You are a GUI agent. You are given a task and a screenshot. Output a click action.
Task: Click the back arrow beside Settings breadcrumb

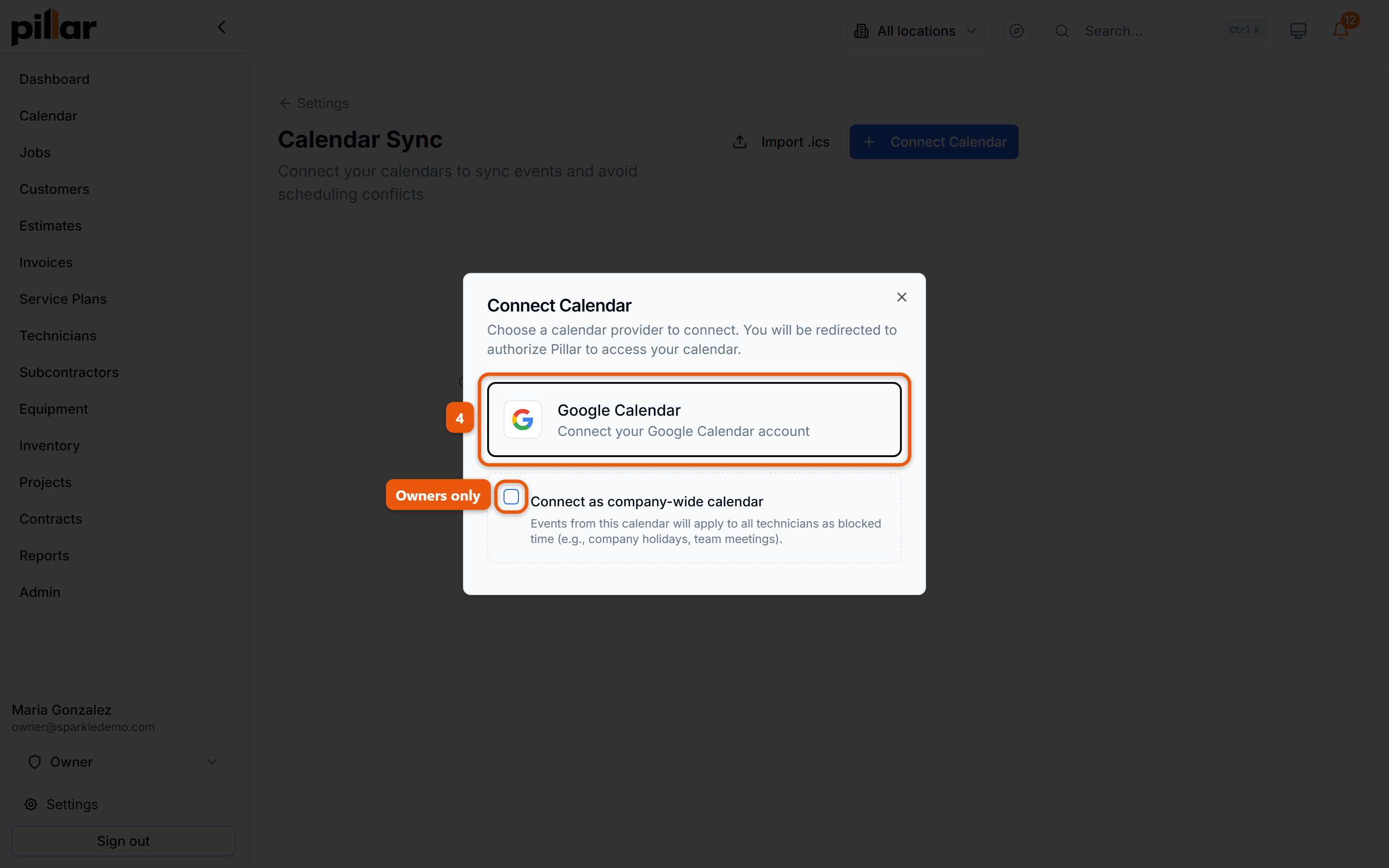pos(285,103)
